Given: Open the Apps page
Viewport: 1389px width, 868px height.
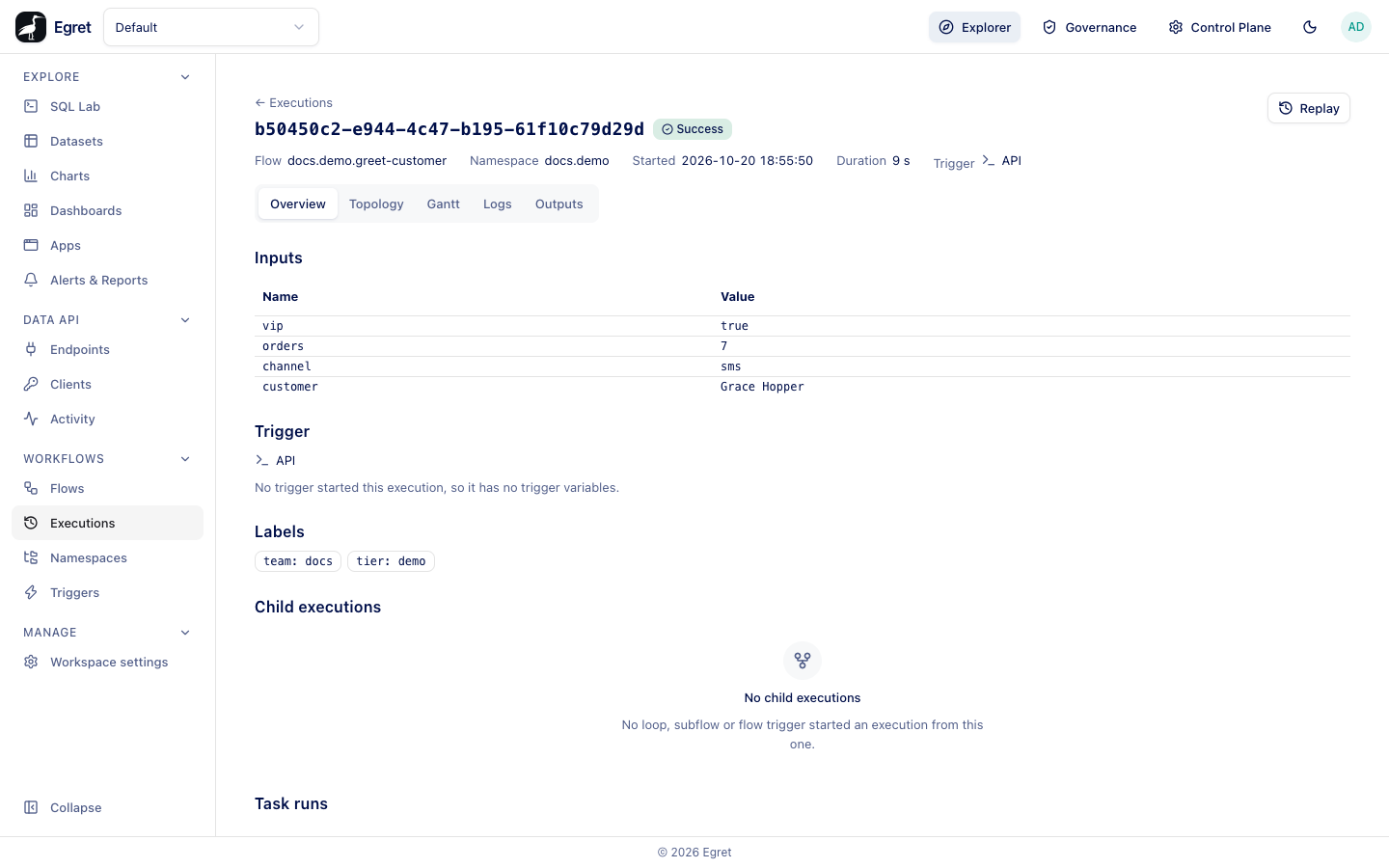Looking at the screenshot, I should click(107, 245).
